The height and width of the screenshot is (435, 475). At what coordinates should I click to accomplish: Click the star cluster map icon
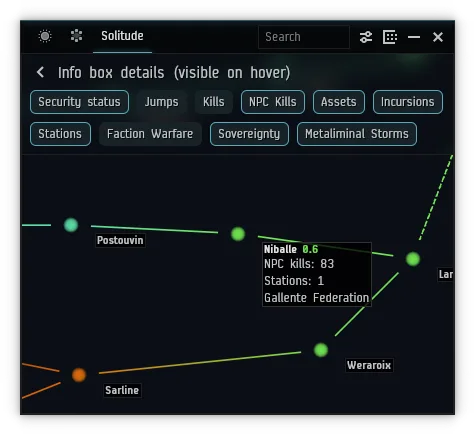click(77, 36)
